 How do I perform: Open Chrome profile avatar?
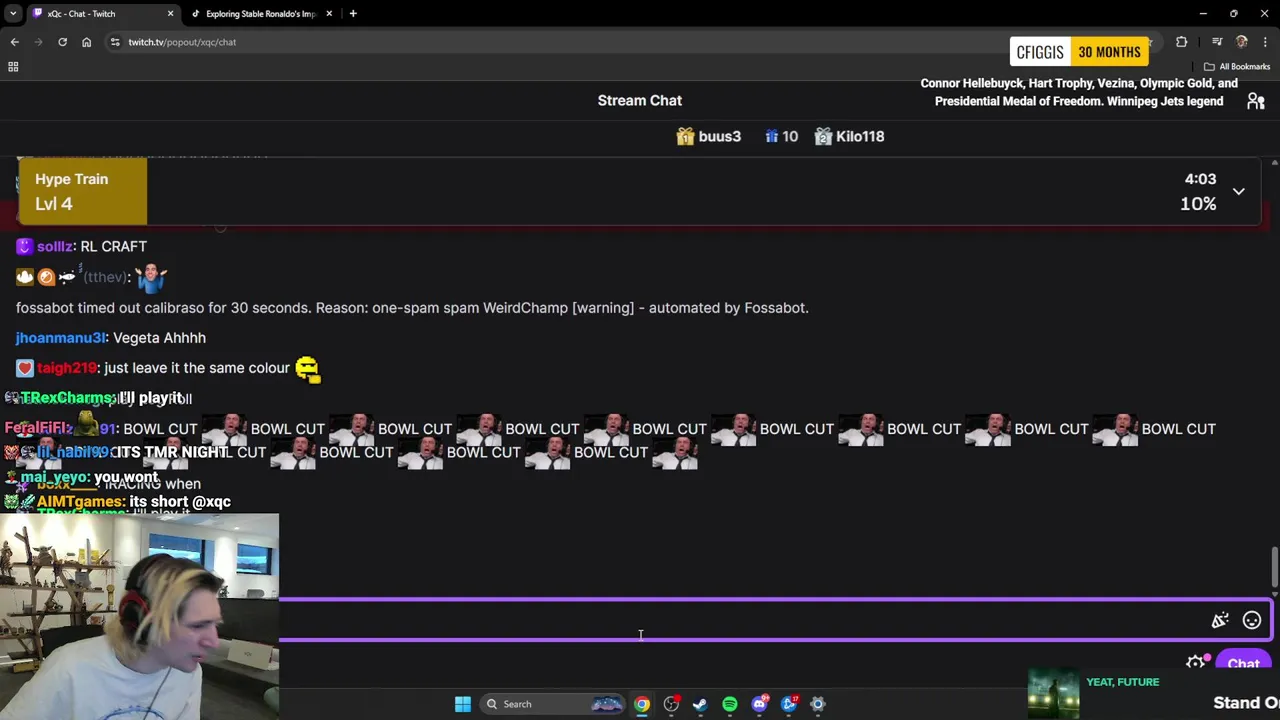pyautogui.click(x=1242, y=42)
